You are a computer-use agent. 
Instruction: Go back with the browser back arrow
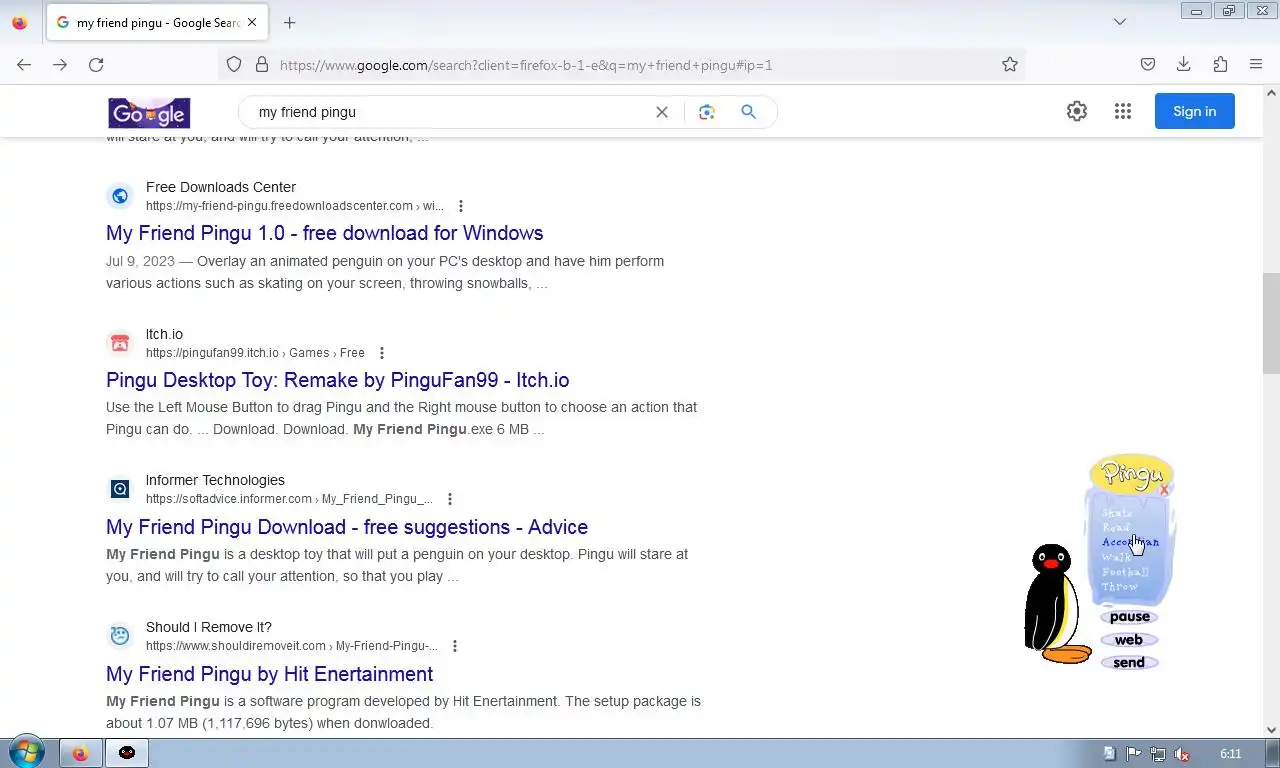click(x=24, y=65)
